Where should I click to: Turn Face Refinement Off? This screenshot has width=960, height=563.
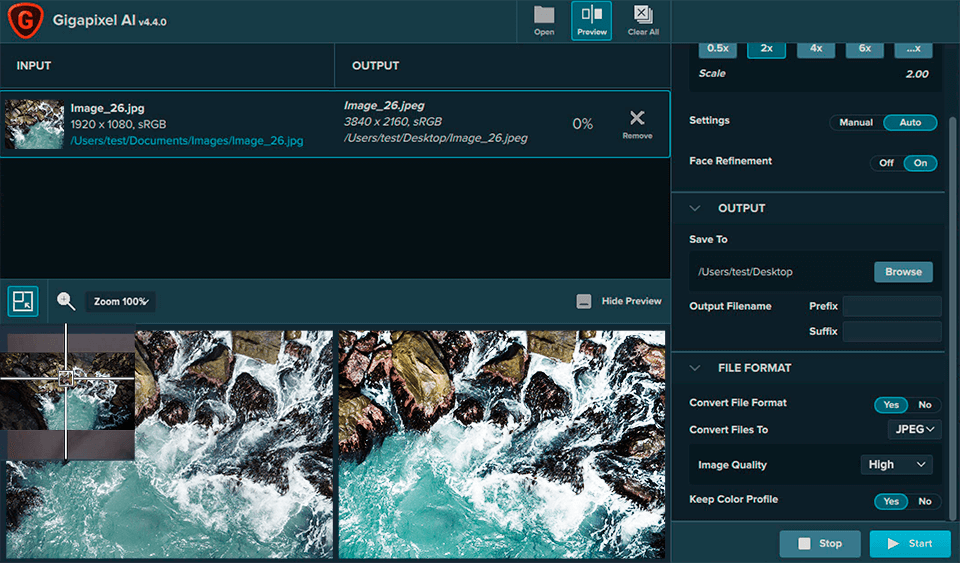point(887,163)
